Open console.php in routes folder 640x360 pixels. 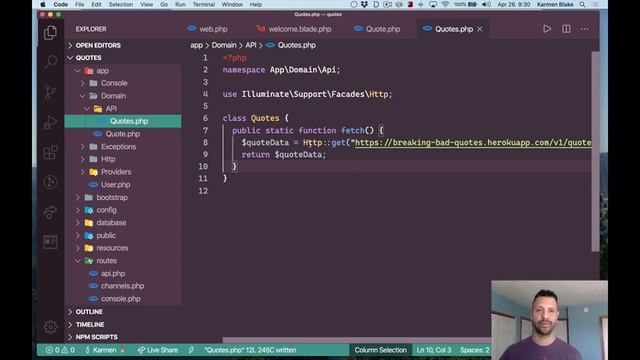coord(120,299)
